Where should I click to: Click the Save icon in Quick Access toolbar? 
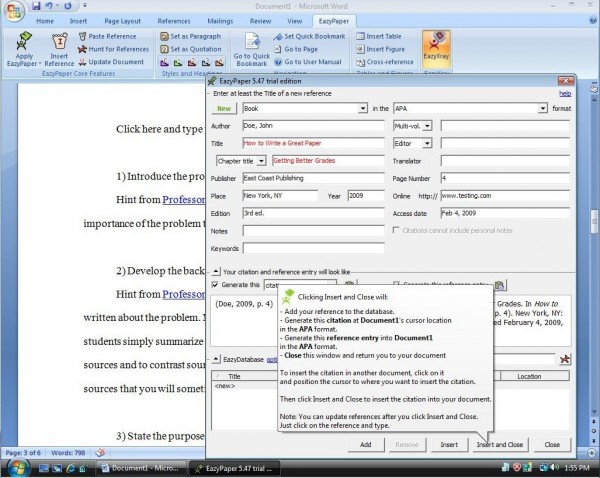[36, 6]
